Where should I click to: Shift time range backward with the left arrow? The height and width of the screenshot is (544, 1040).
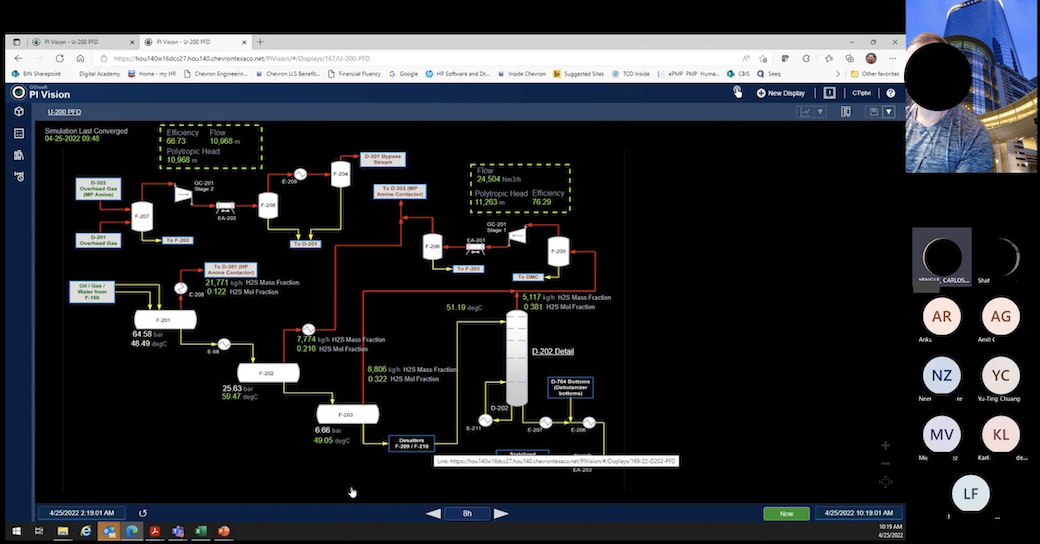[433, 513]
